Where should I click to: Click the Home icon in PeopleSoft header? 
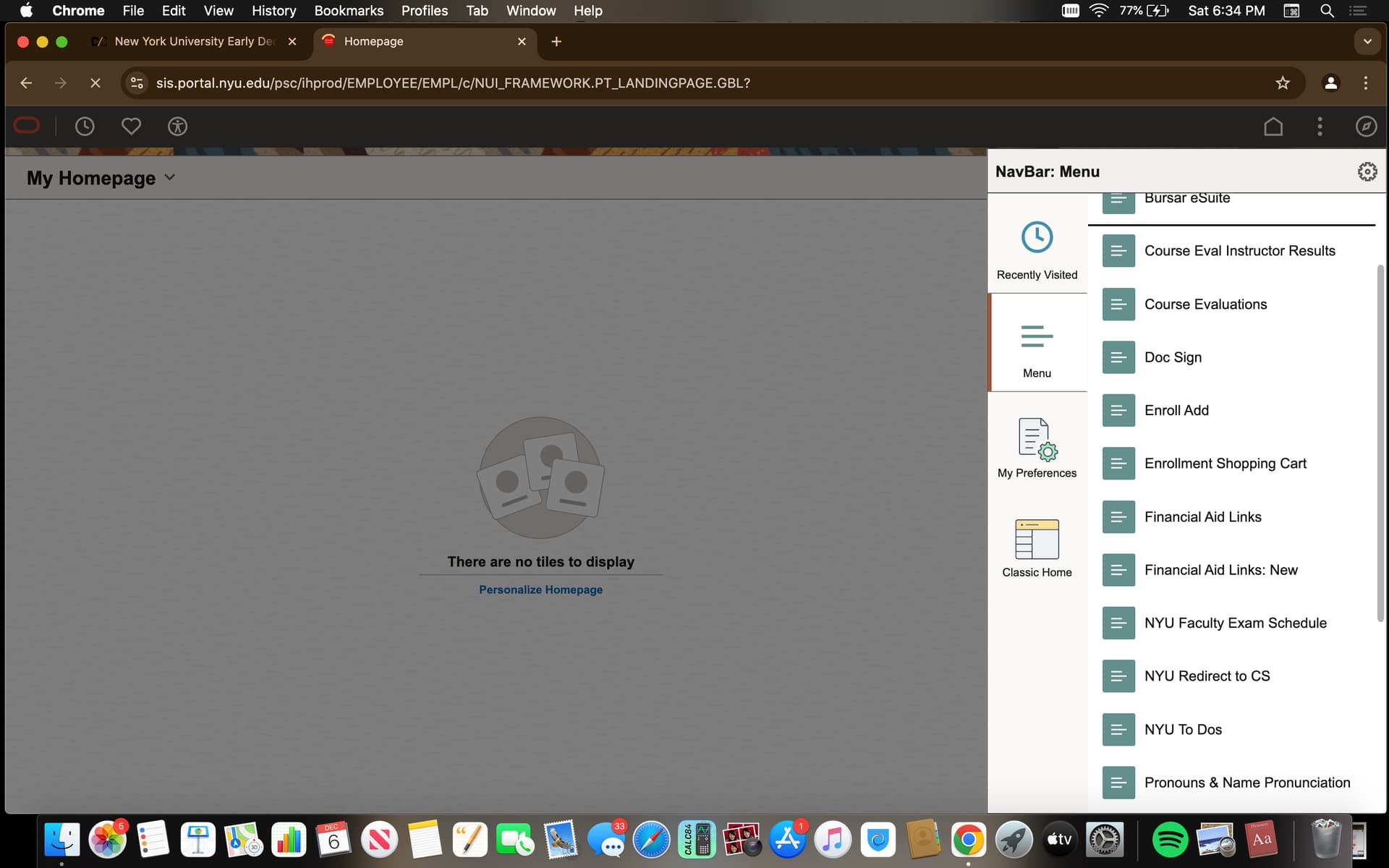coord(1273,127)
